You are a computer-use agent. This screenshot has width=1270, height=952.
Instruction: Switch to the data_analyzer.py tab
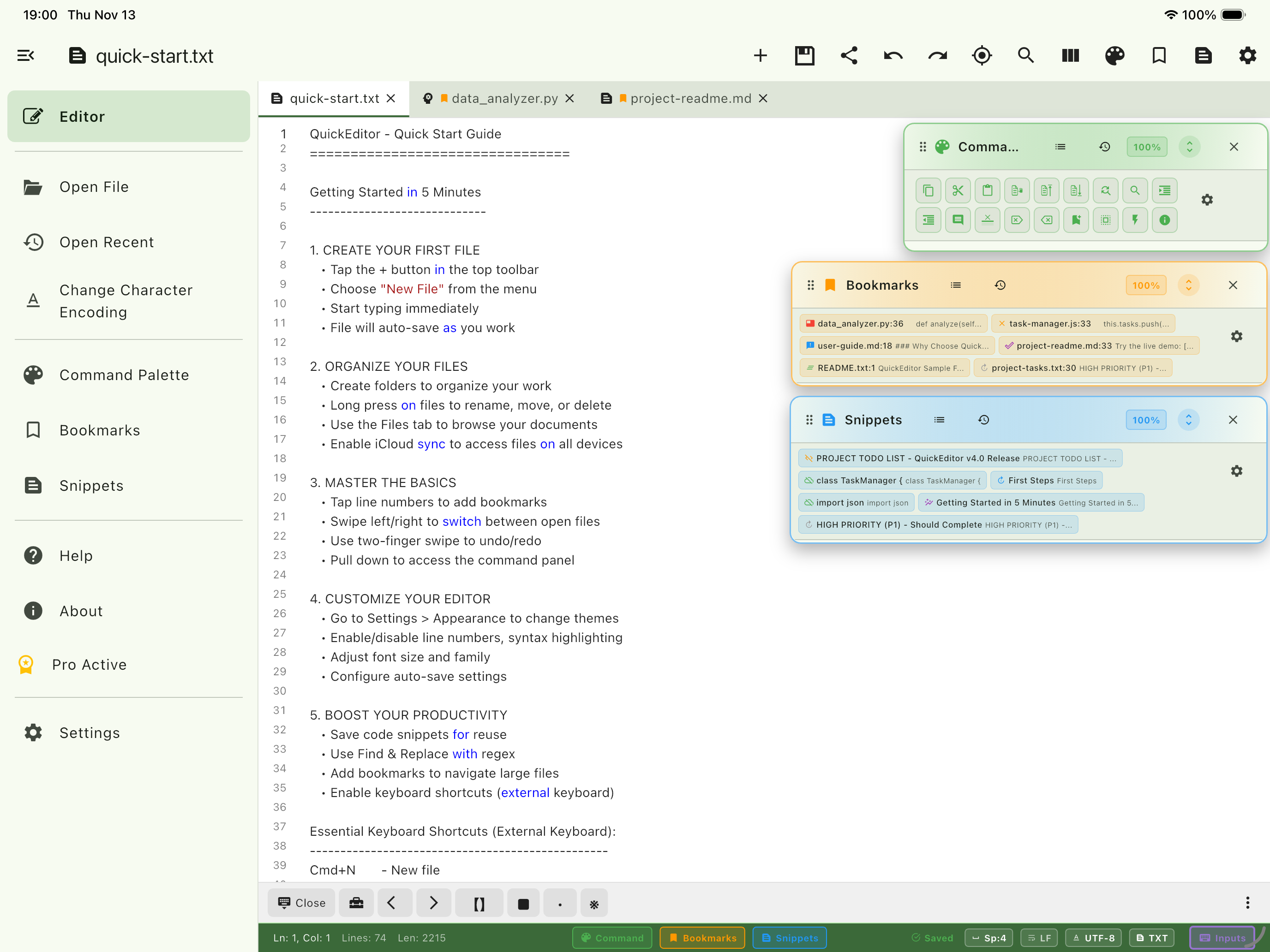[x=504, y=99]
